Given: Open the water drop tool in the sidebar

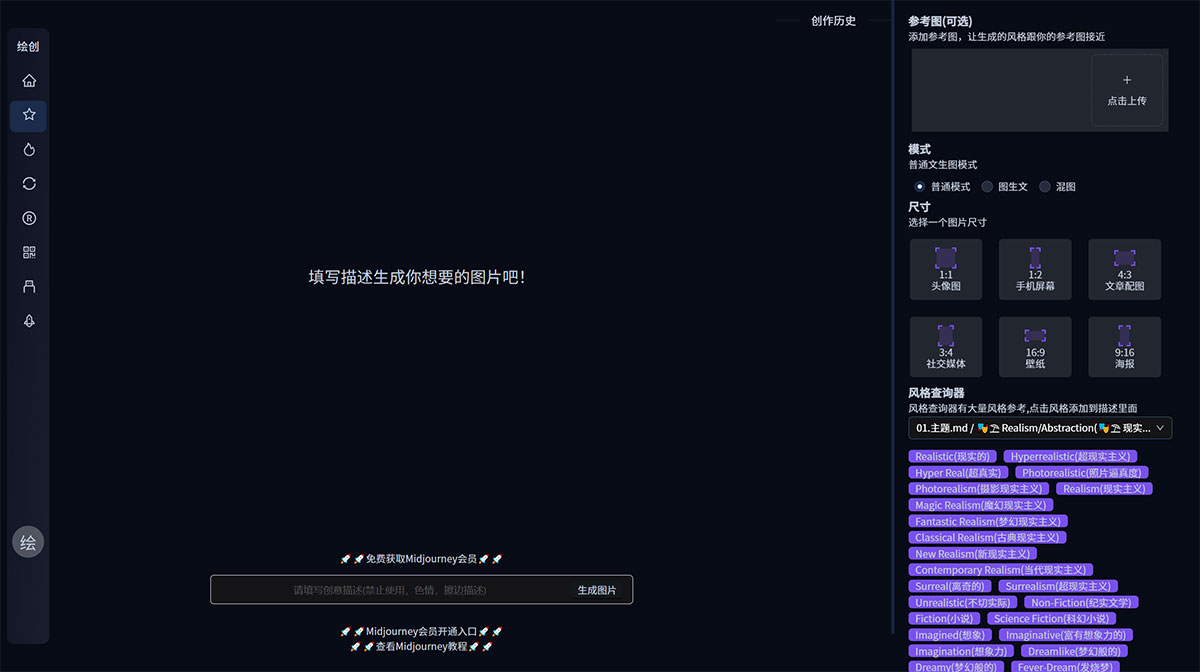Looking at the screenshot, I should pos(28,149).
